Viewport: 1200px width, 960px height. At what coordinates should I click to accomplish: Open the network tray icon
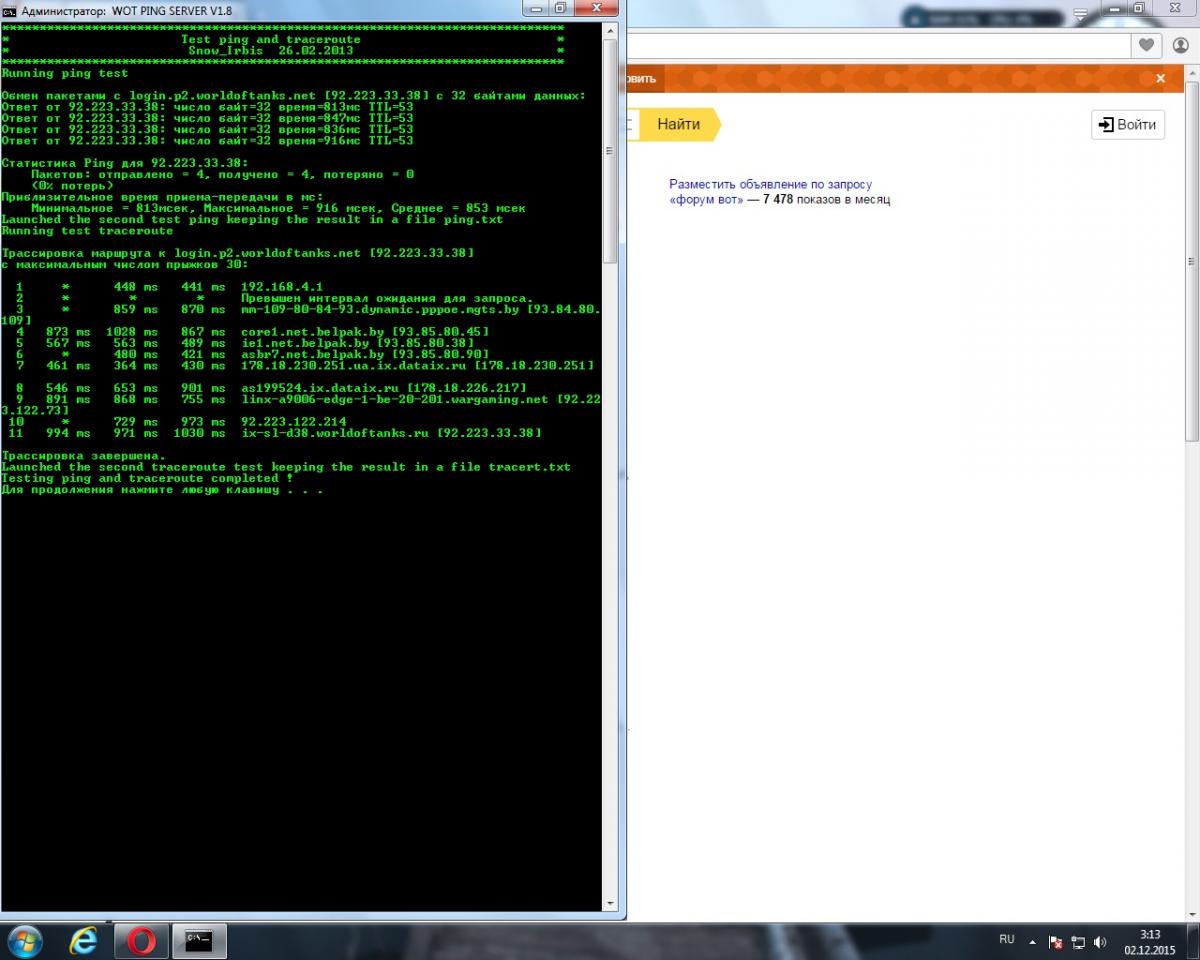coord(1078,941)
